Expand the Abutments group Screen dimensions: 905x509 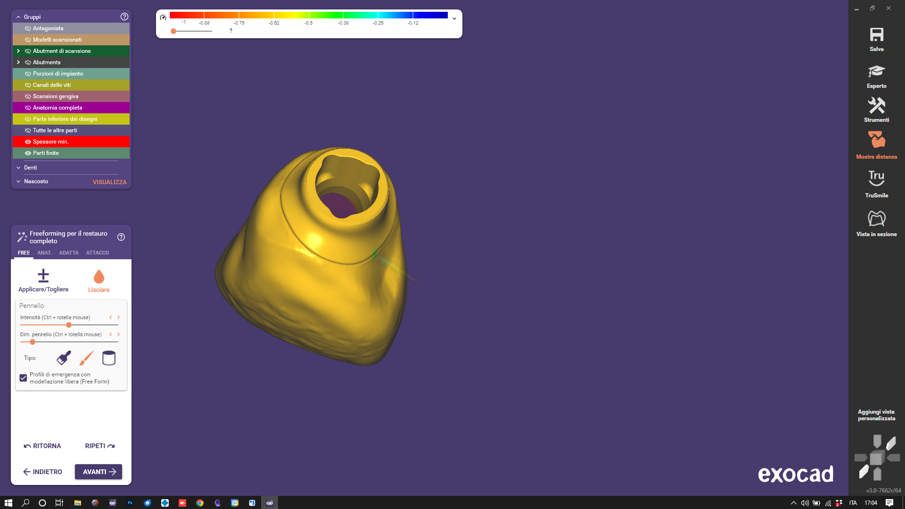[x=18, y=62]
